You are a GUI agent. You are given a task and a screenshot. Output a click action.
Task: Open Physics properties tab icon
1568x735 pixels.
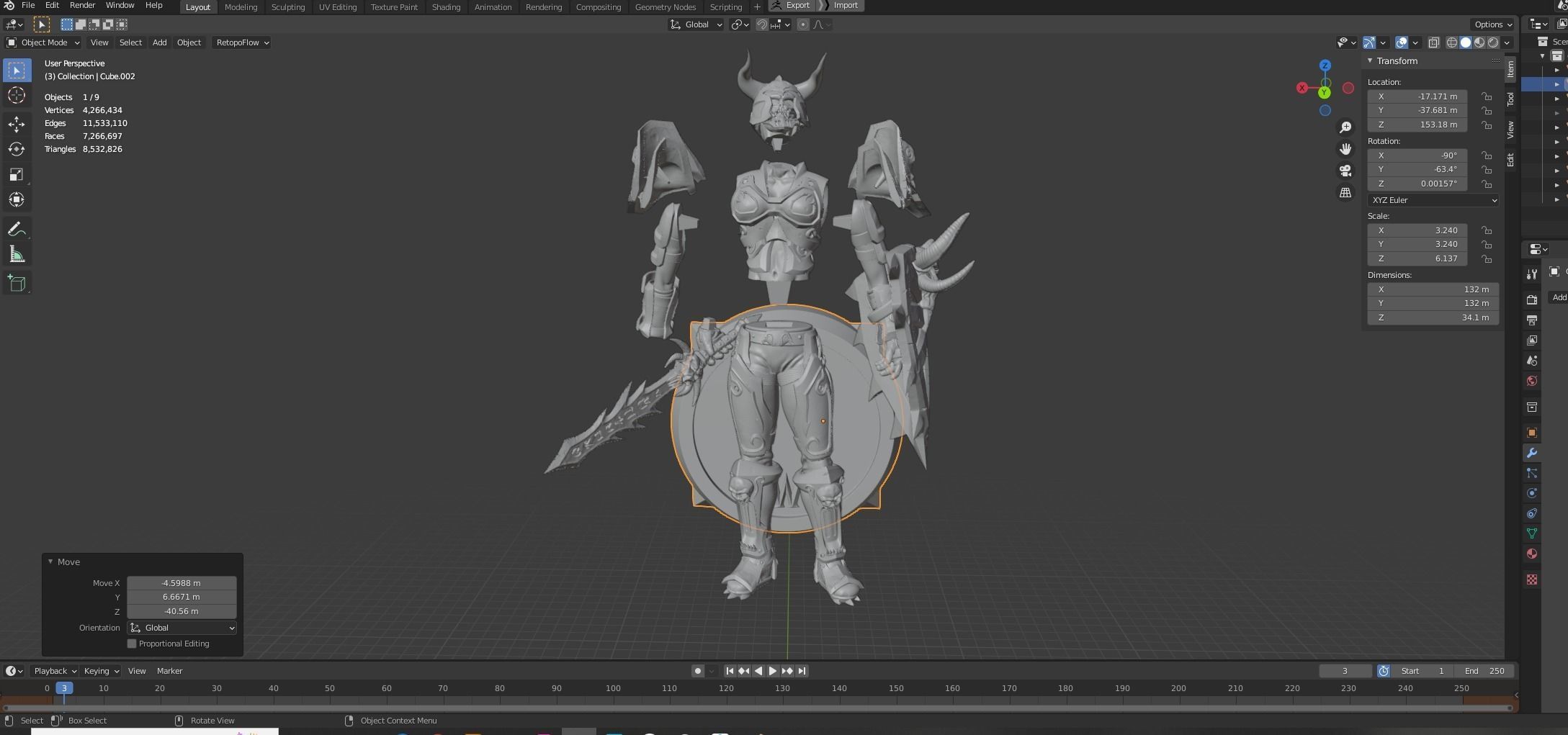pos(1532,493)
